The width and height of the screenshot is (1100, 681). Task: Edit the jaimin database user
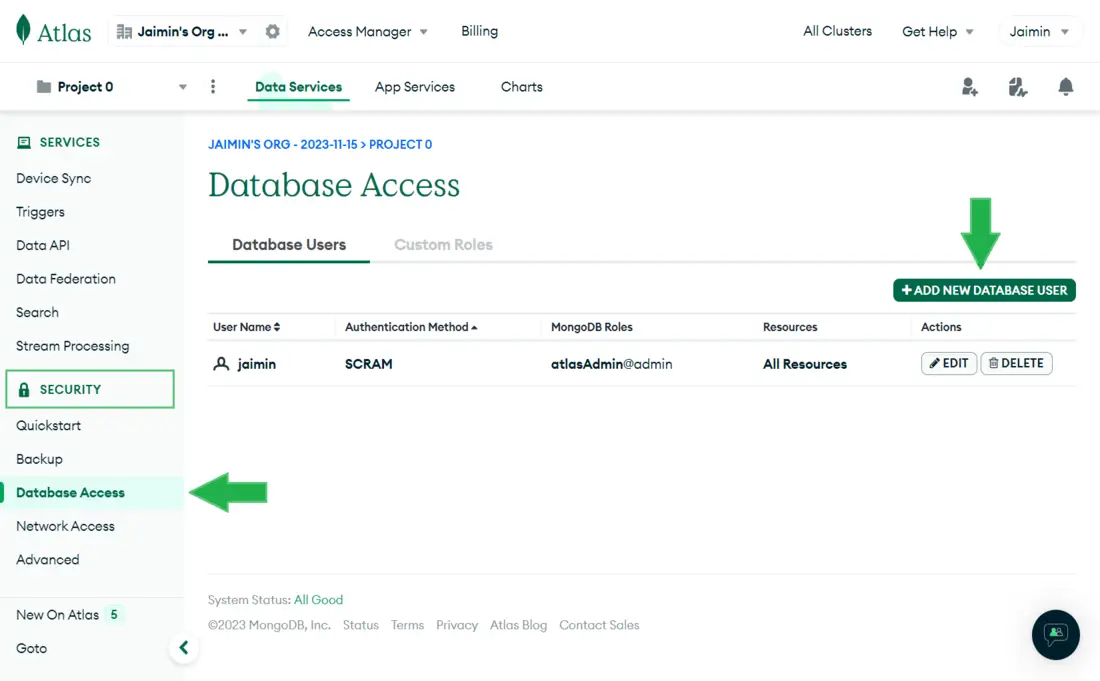coord(948,364)
